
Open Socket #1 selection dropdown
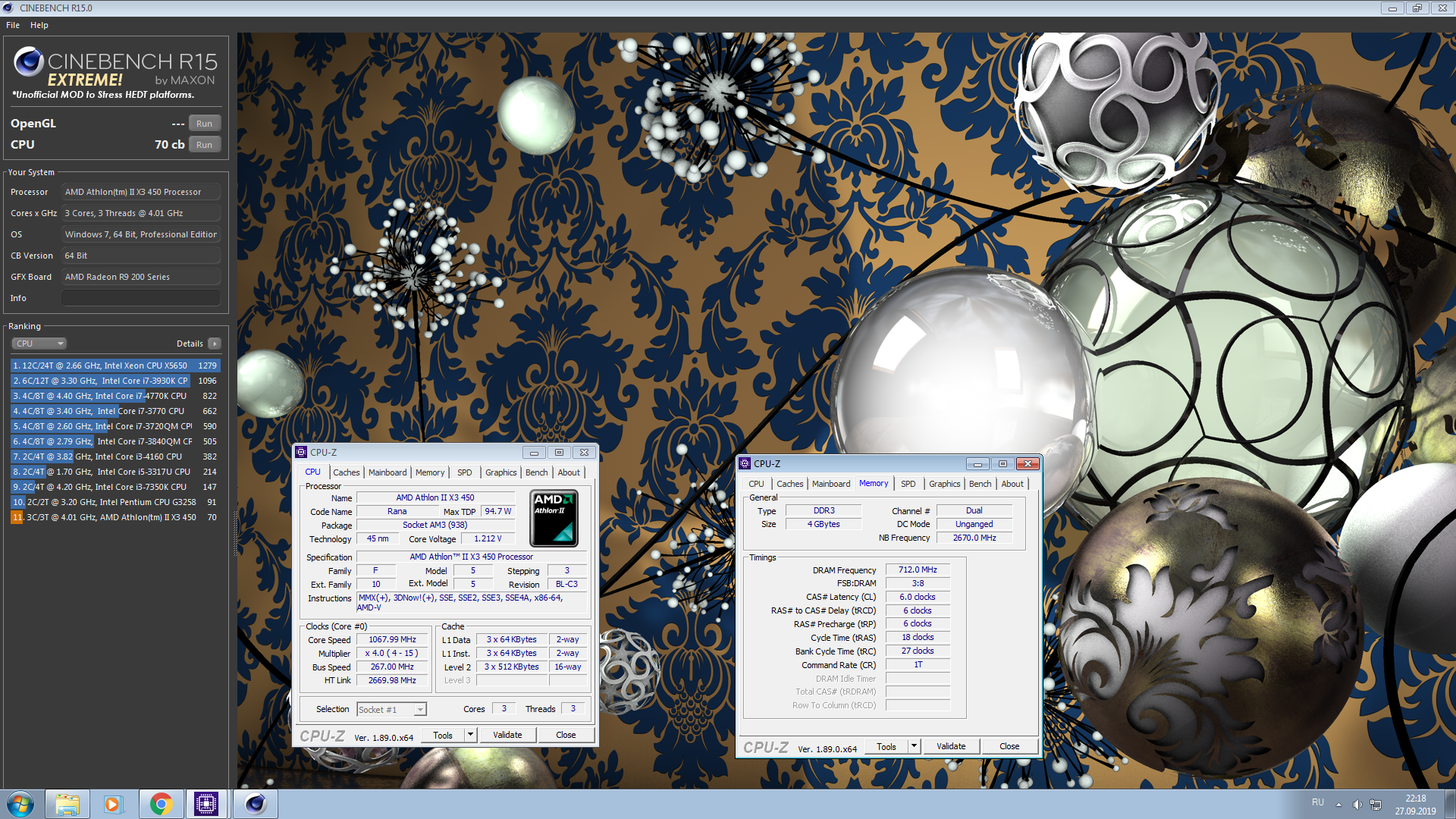point(392,710)
